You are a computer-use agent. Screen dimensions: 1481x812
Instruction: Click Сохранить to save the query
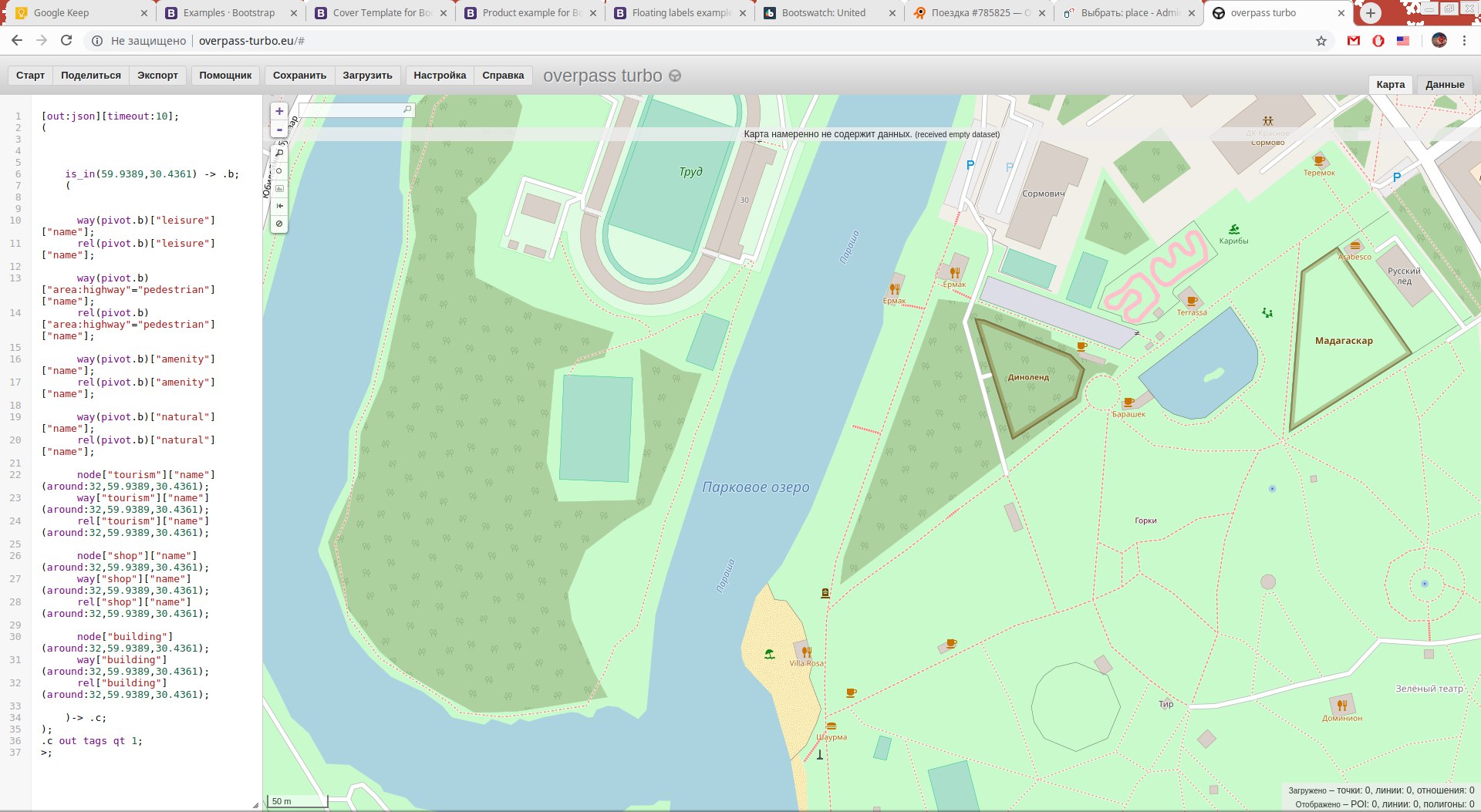pyautogui.click(x=299, y=75)
